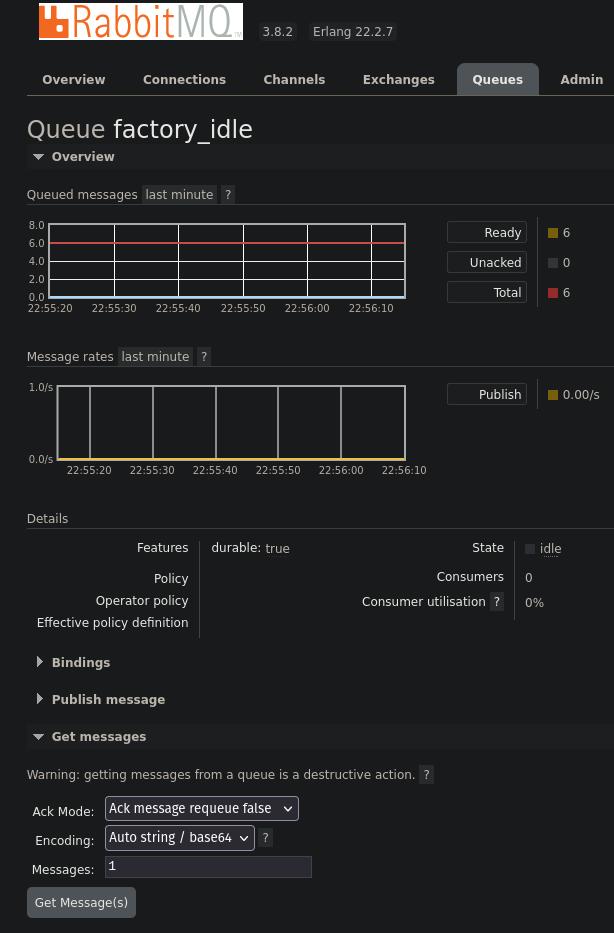The height and width of the screenshot is (933, 614).
Task: Open the Encoding dropdown
Action: tap(180, 838)
